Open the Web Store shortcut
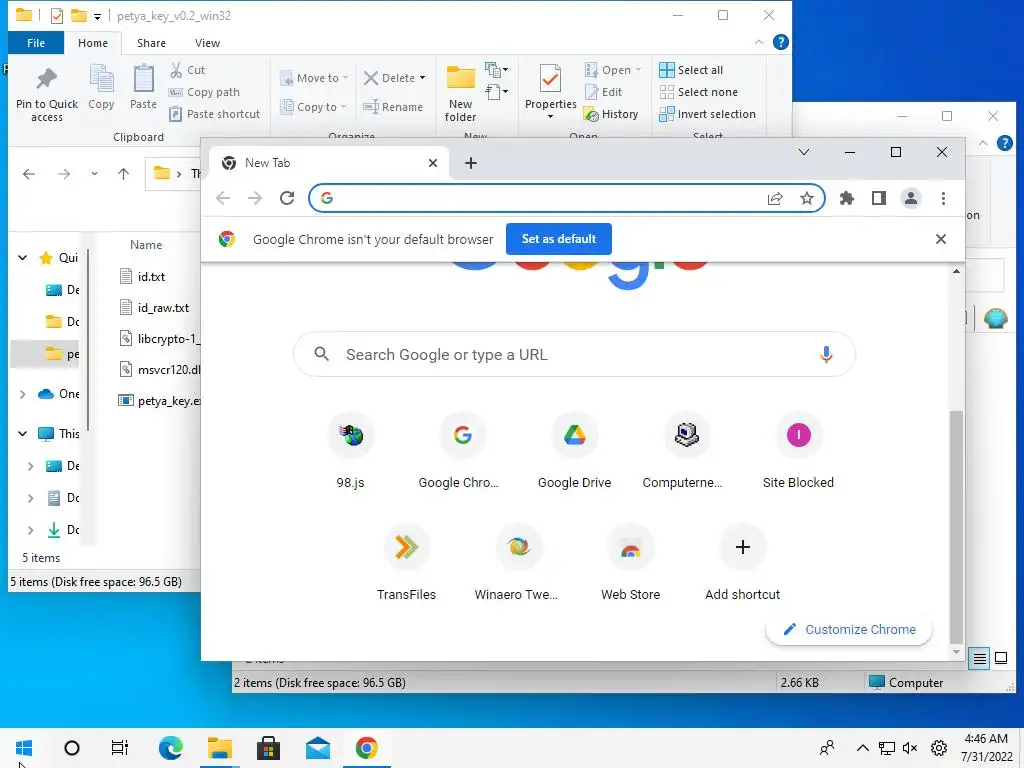This screenshot has height=768, width=1024. [x=630, y=562]
